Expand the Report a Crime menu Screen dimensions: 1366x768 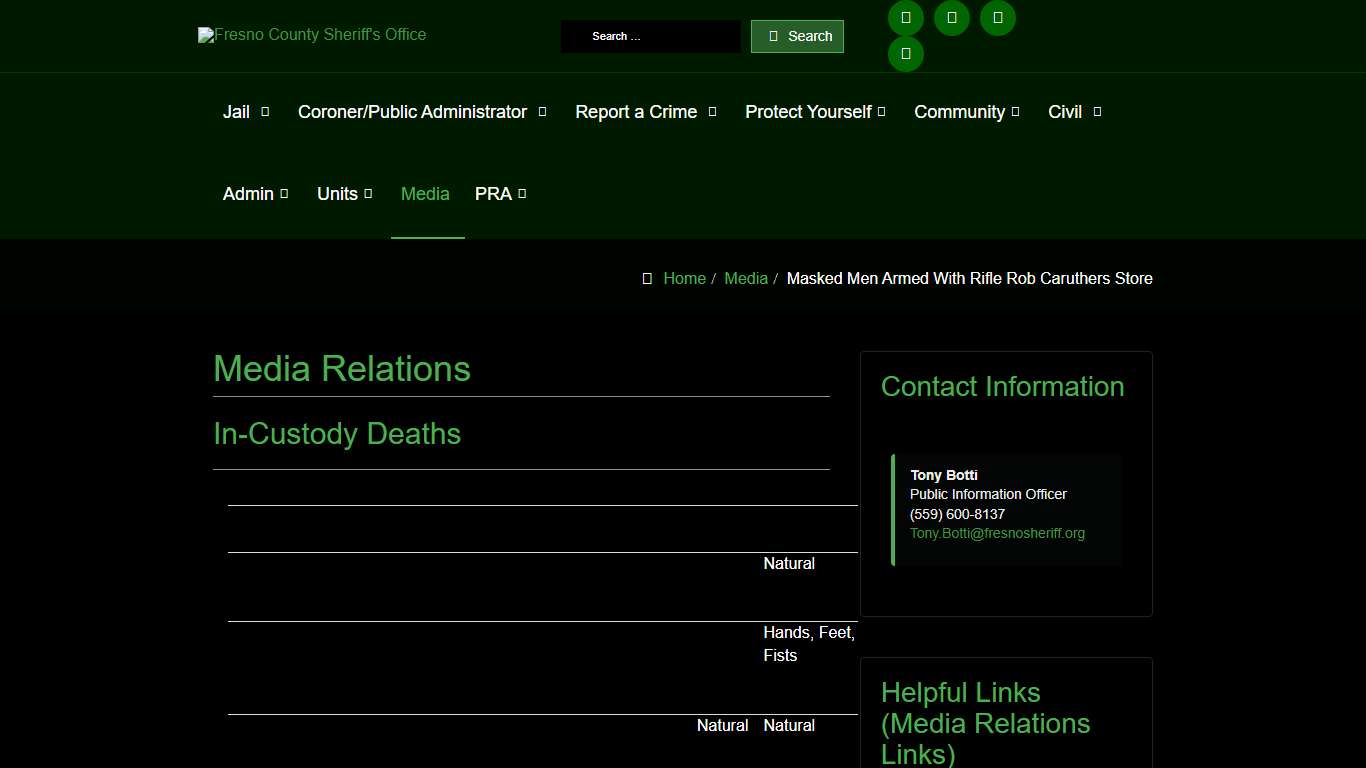click(x=645, y=112)
